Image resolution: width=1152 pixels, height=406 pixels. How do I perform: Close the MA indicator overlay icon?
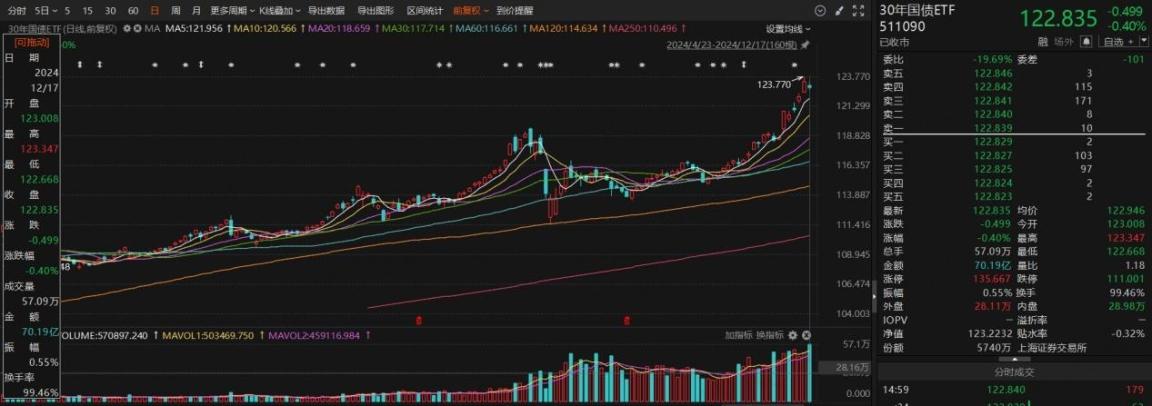click(x=137, y=29)
